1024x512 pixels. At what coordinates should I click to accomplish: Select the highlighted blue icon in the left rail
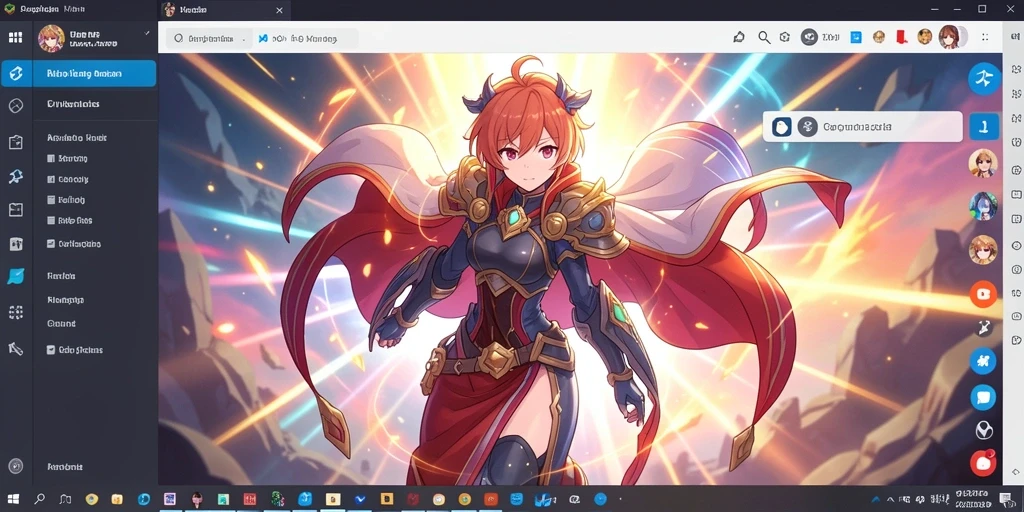pos(16,73)
